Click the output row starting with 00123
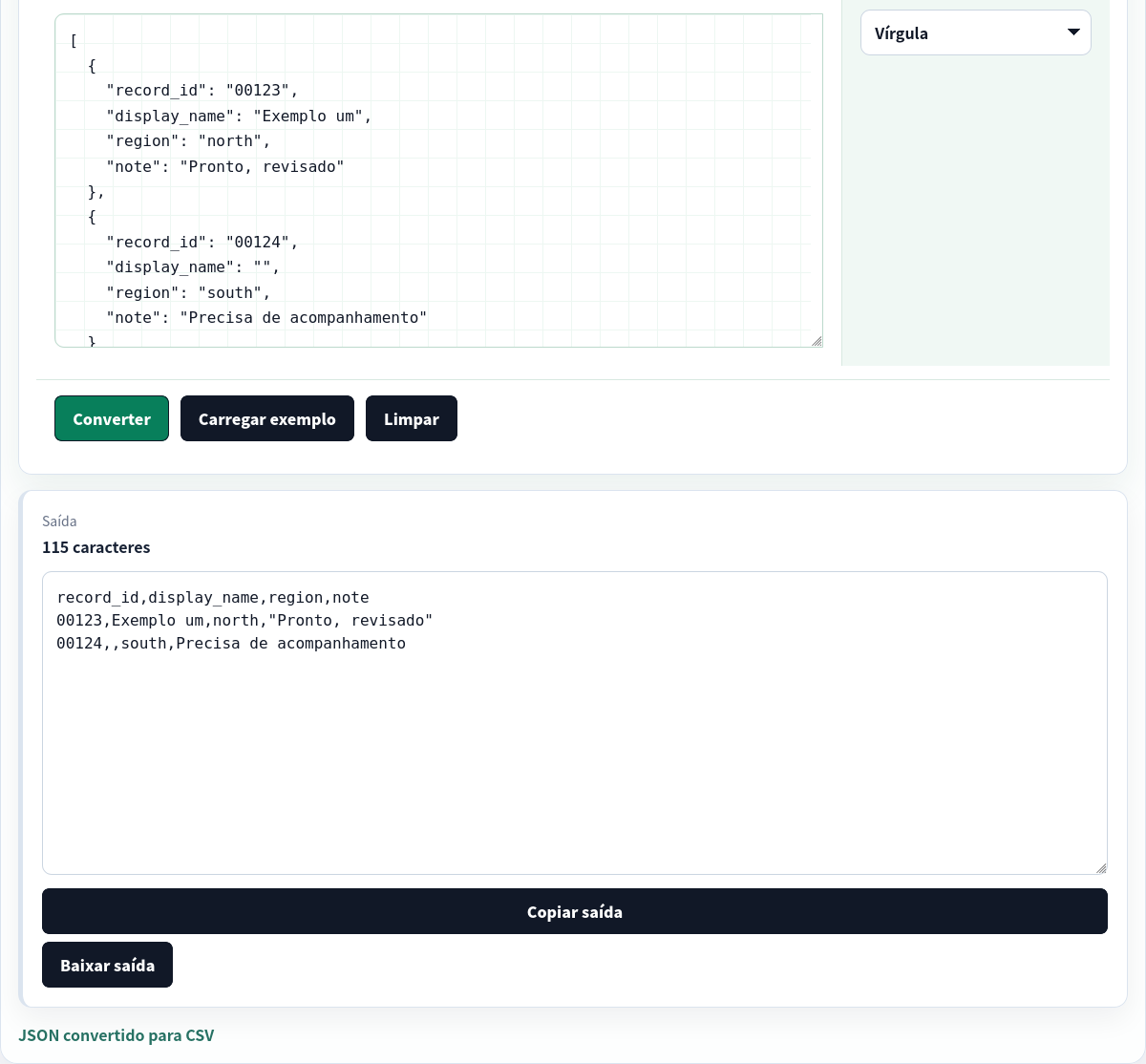This screenshot has height=1064, width=1146. pyautogui.click(x=244, y=621)
